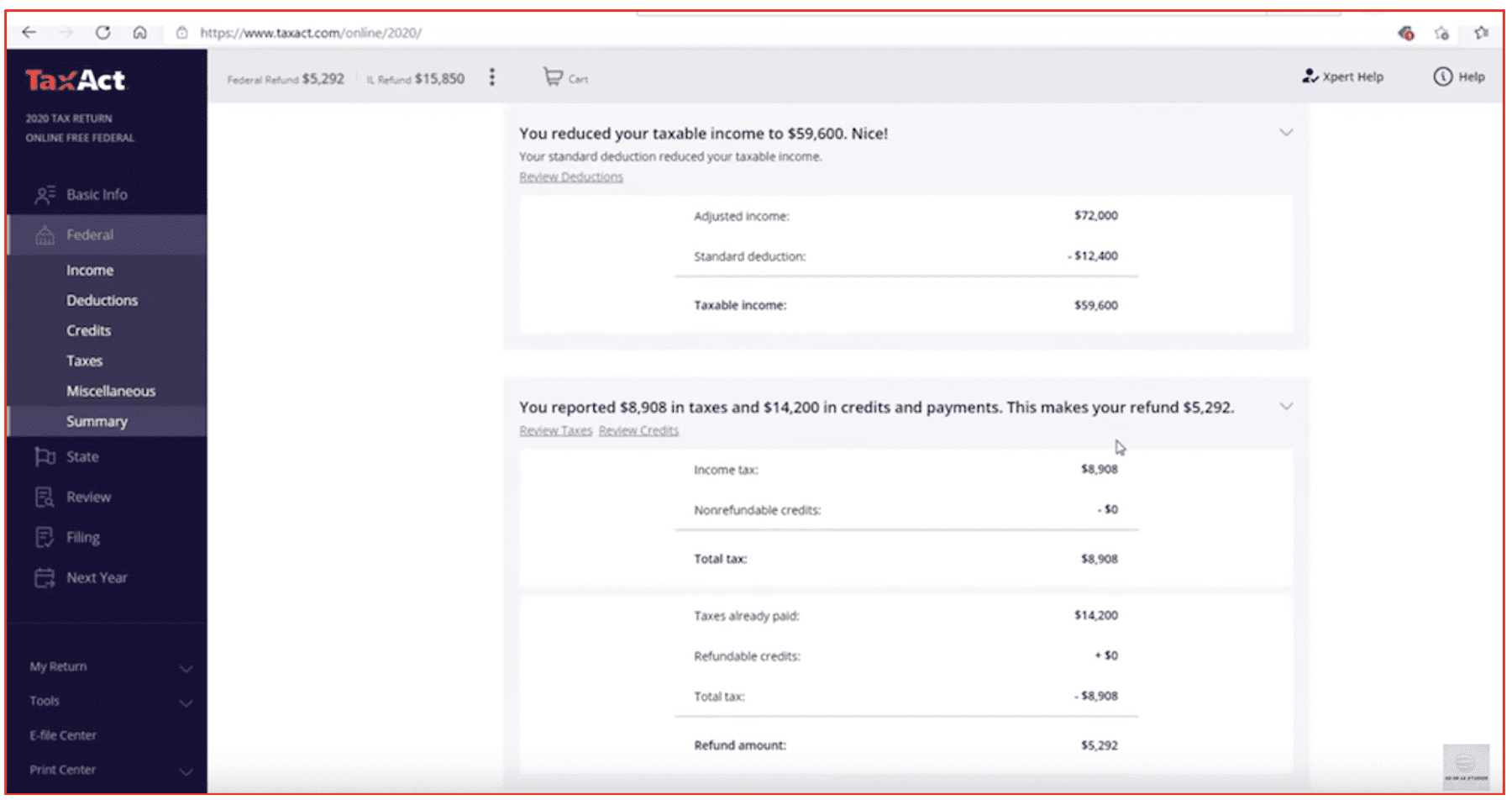Click the Next Year calendar icon
The image size is (1512, 800).
(45, 578)
